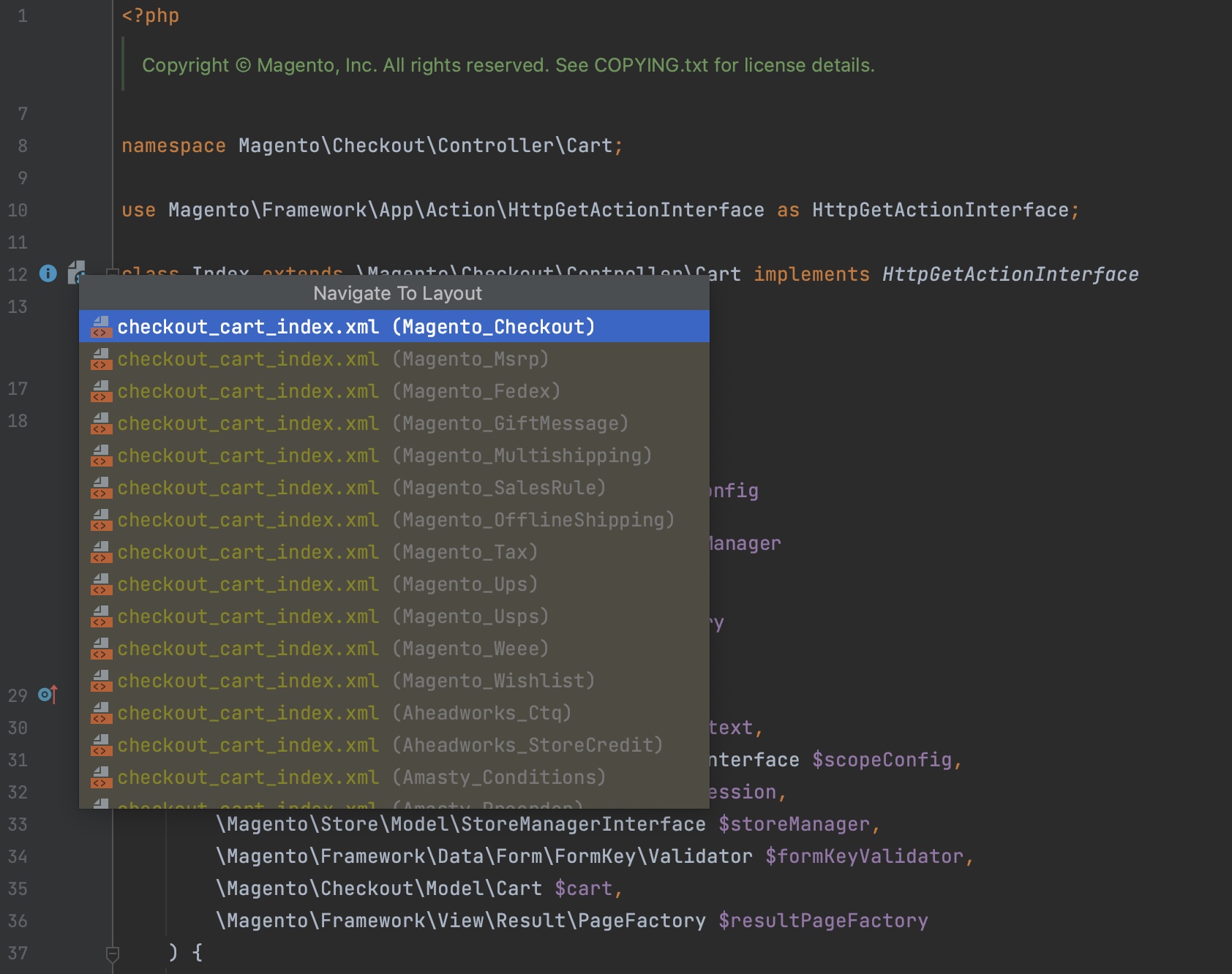Click XML file icon of Magento_Fedex row
1232x974 pixels.
101,391
